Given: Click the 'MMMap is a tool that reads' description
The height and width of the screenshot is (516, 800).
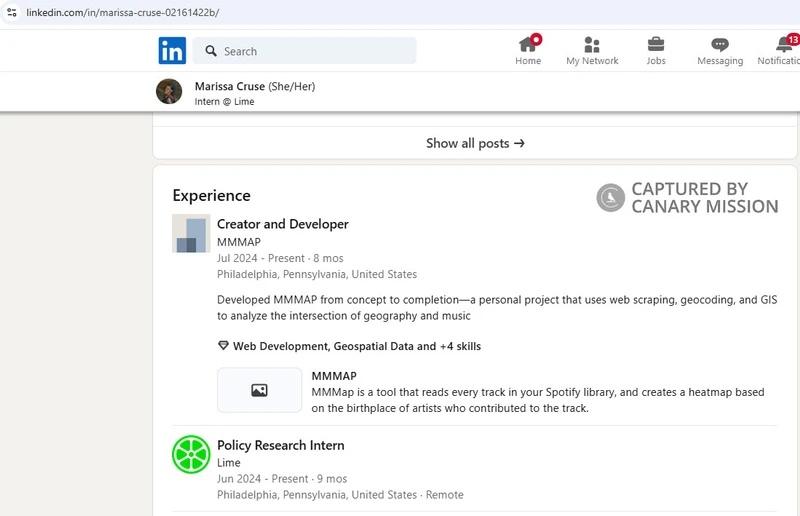Looking at the screenshot, I should 538,400.
